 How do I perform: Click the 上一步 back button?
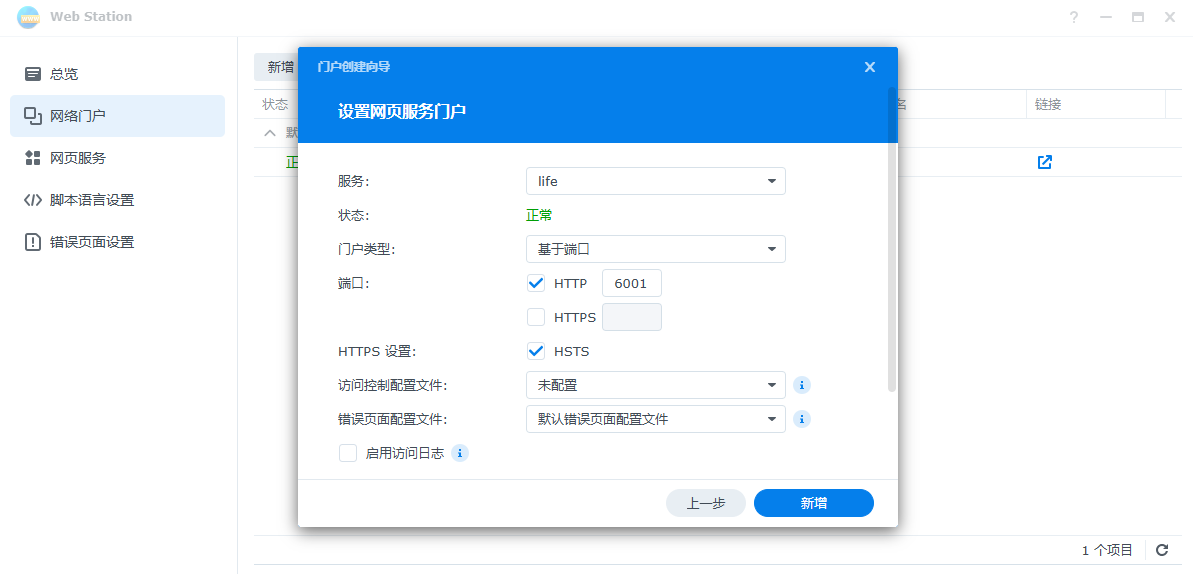tap(705, 503)
